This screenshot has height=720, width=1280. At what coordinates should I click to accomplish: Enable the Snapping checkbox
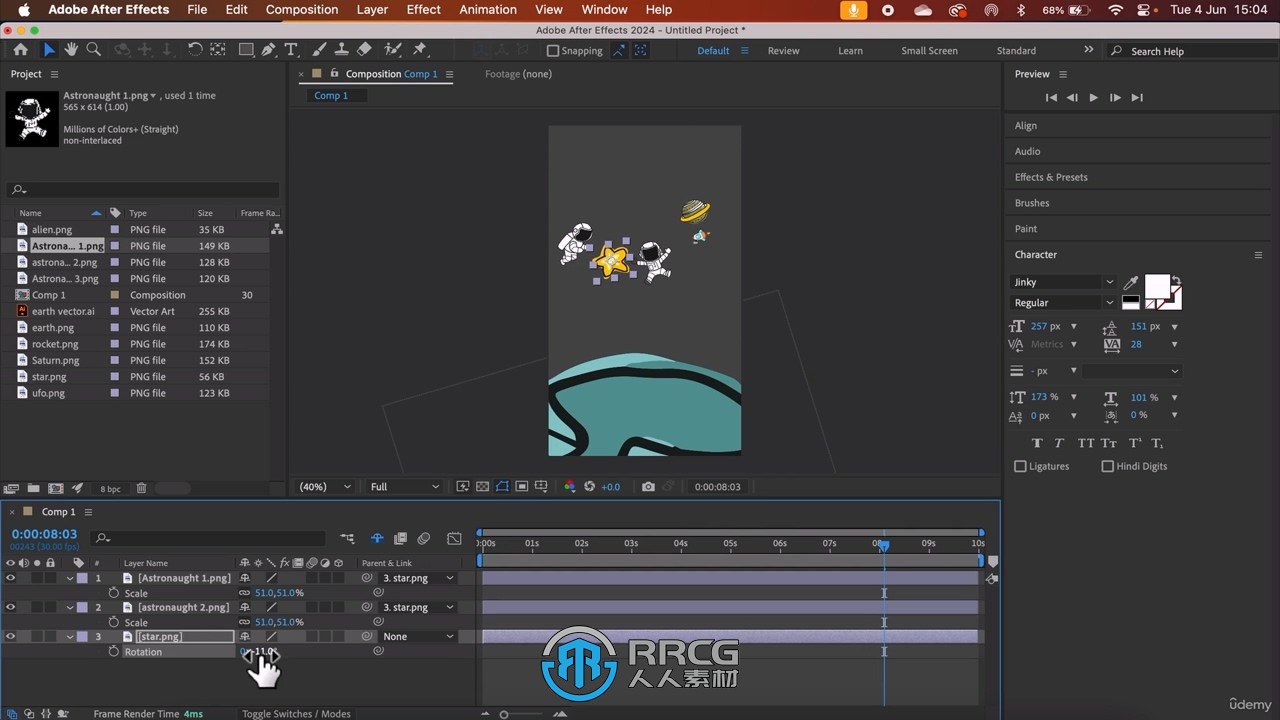pos(553,51)
